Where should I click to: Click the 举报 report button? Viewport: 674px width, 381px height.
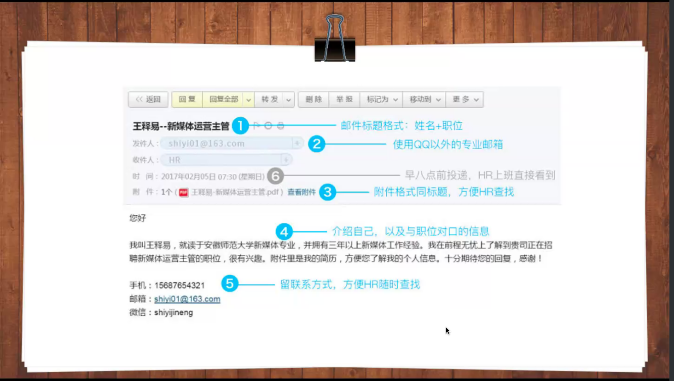[344, 100]
